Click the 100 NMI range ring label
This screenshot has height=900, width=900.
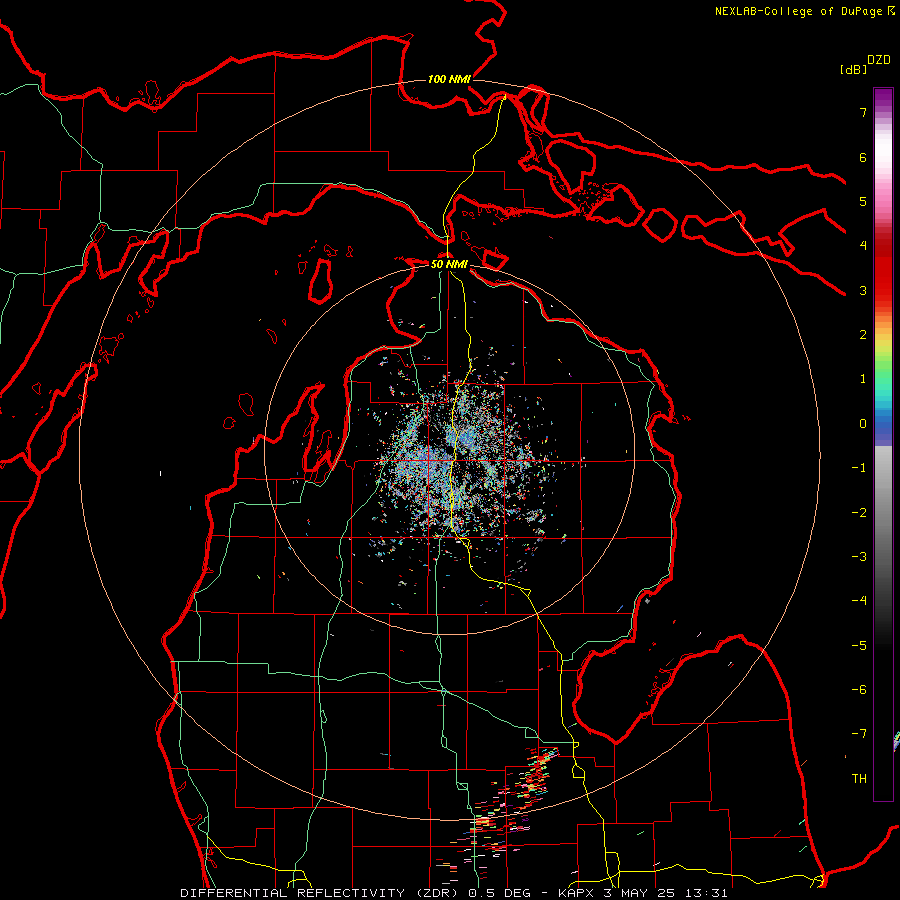pos(449,79)
